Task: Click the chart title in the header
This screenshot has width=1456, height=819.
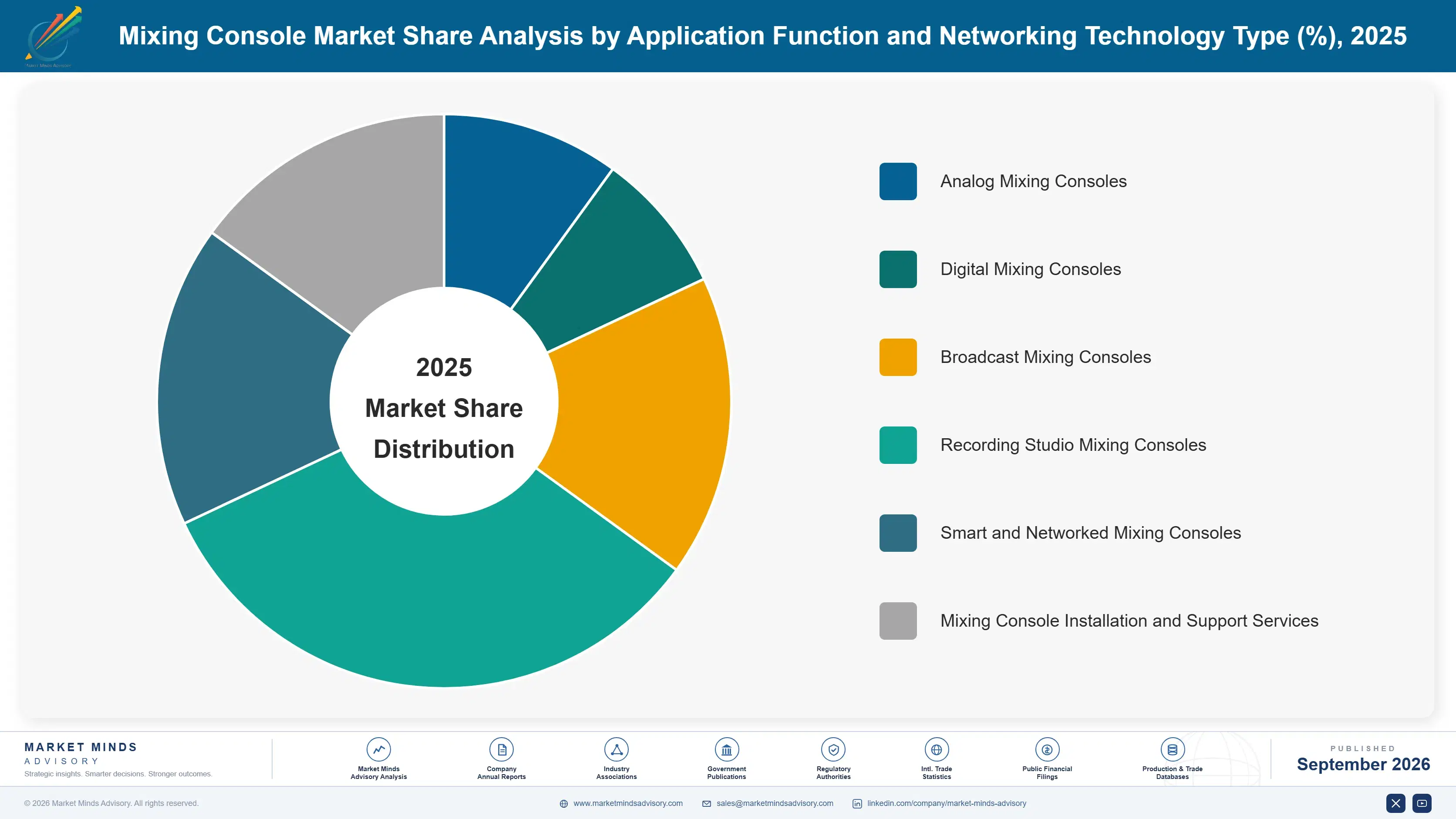Action: [x=762, y=36]
